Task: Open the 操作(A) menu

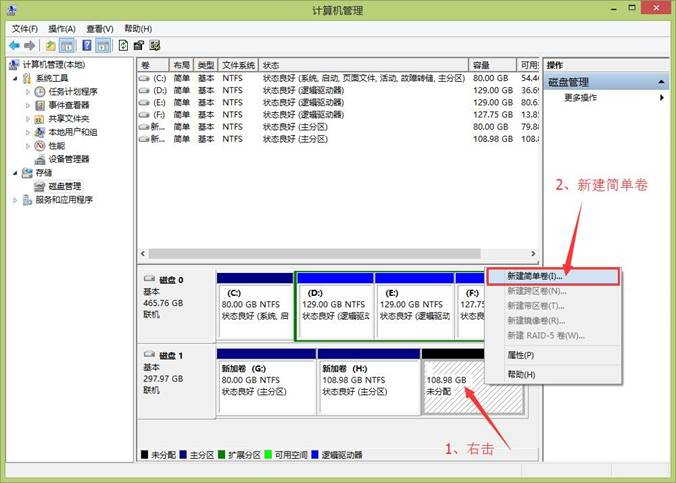Action: 62,29
